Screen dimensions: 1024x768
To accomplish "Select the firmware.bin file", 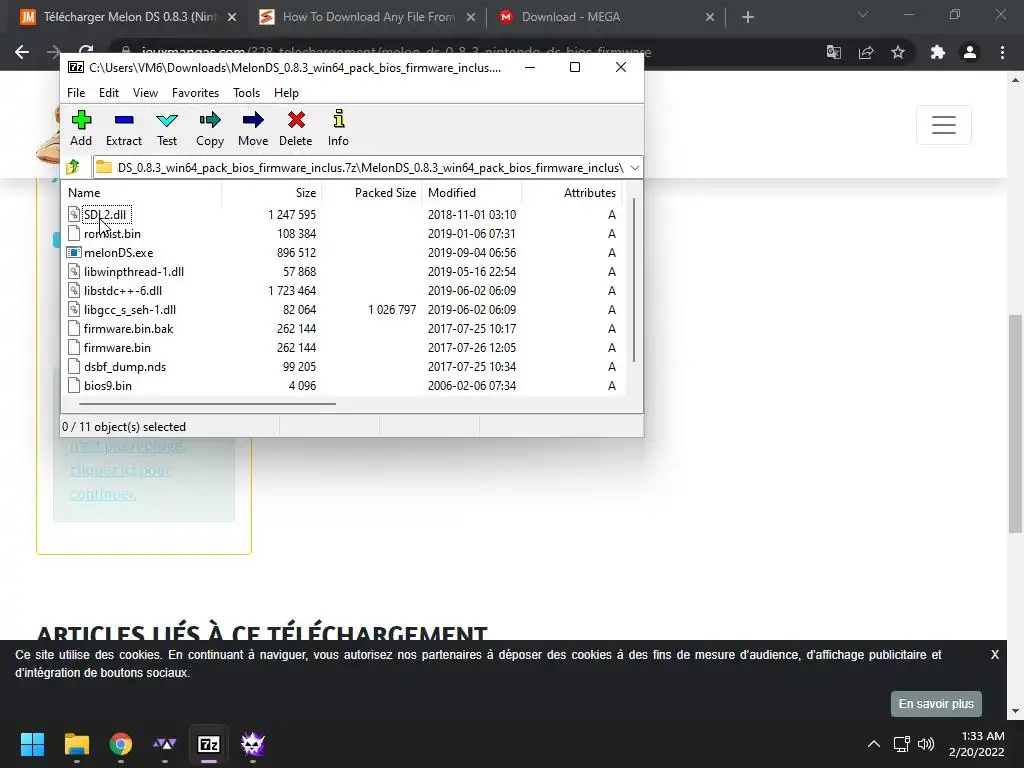I will (x=342, y=347).
